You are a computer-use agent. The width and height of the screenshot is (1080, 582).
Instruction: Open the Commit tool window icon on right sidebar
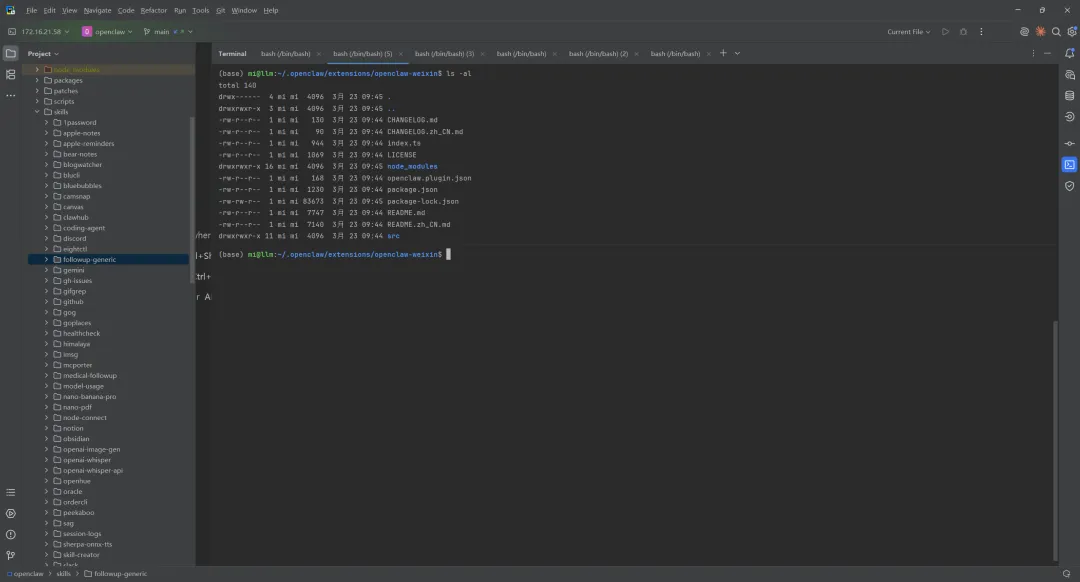pyautogui.click(x=1069, y=143)
